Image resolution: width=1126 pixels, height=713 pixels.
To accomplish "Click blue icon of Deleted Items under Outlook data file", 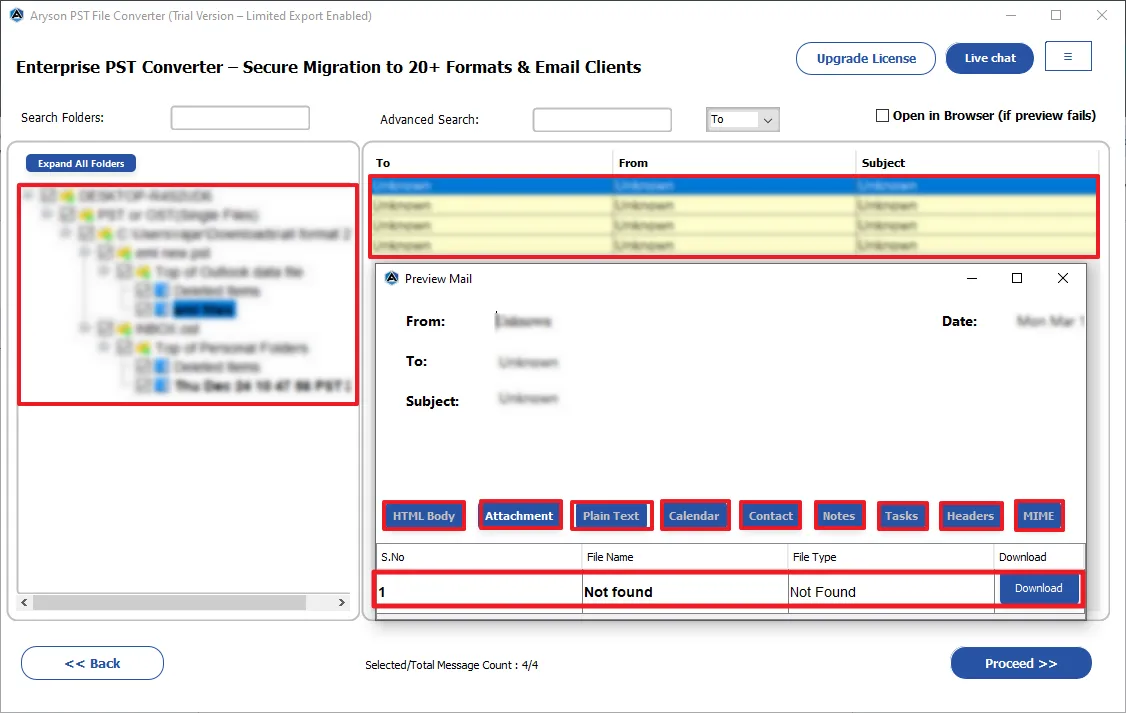I will point(162,291).
